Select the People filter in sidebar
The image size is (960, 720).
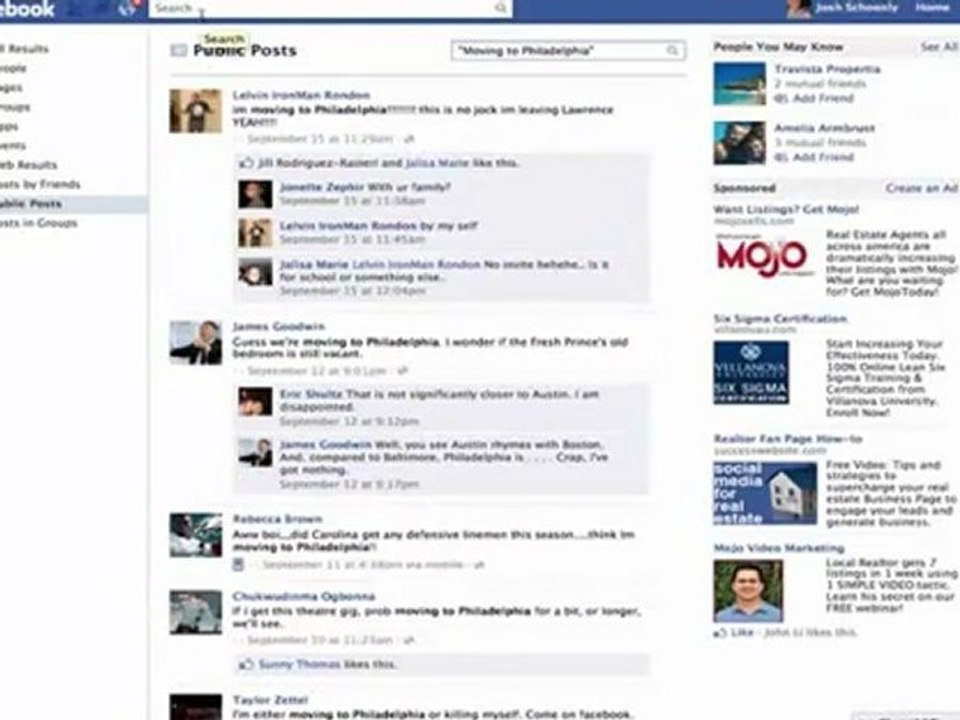[x=13, y=68]
